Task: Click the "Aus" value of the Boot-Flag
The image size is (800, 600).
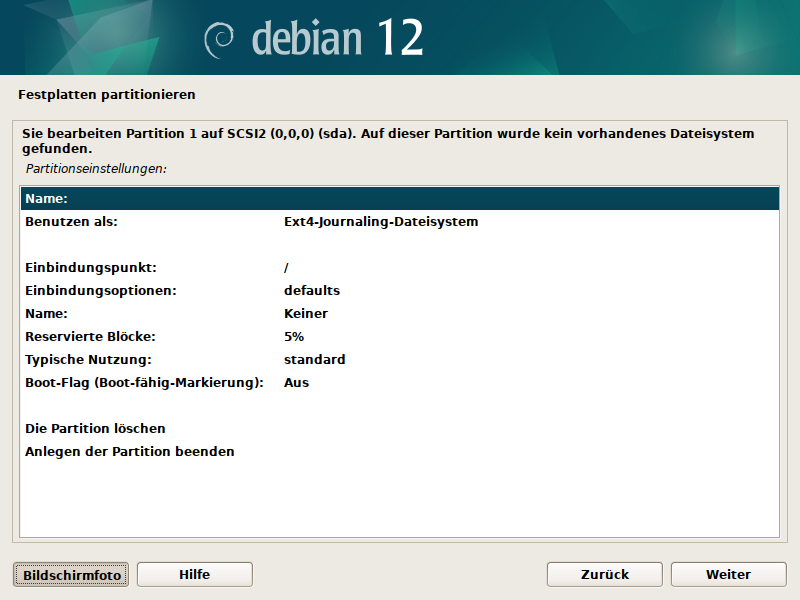Action: pos(296,382)
